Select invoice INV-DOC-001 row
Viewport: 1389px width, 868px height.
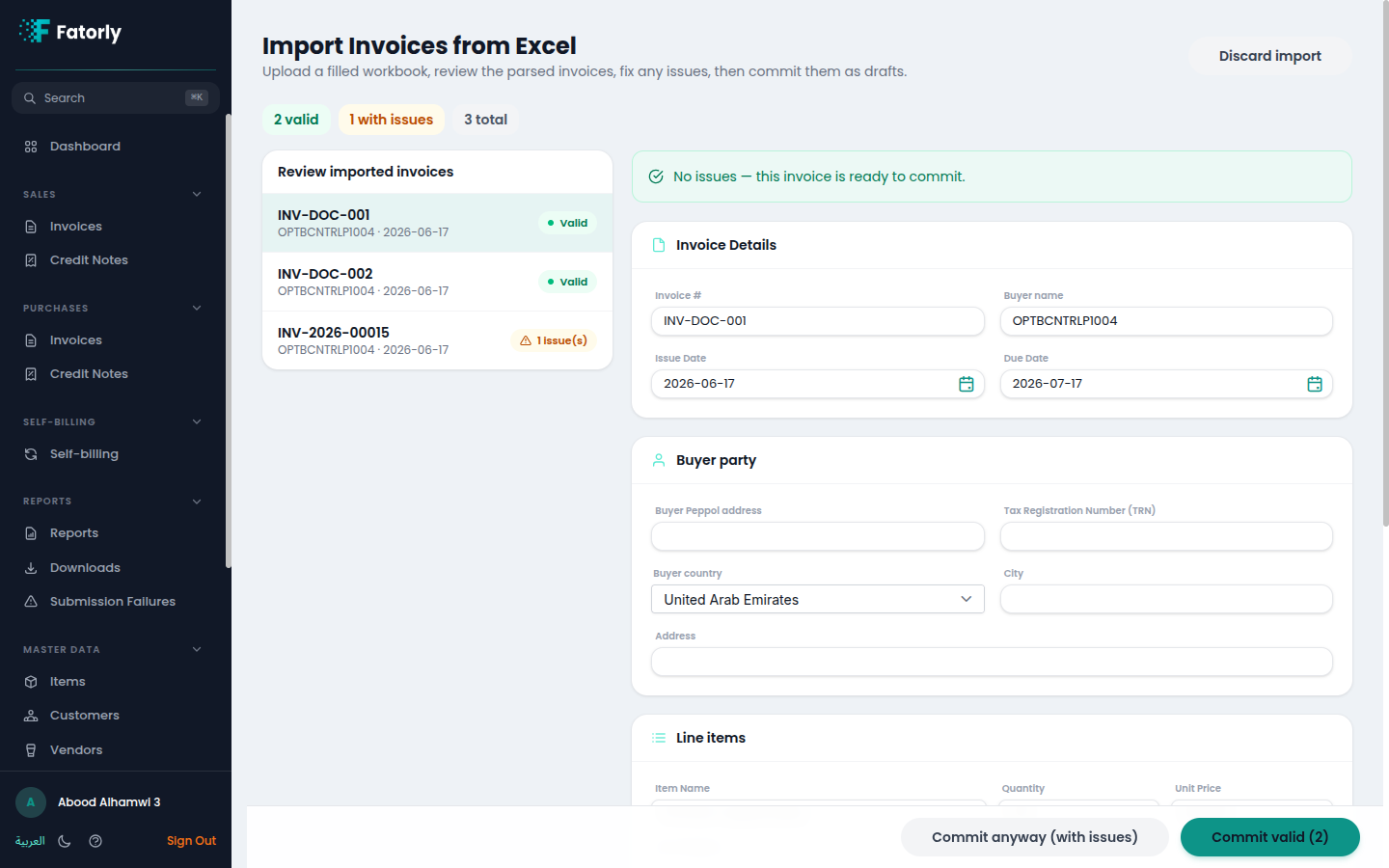[437, 223]
